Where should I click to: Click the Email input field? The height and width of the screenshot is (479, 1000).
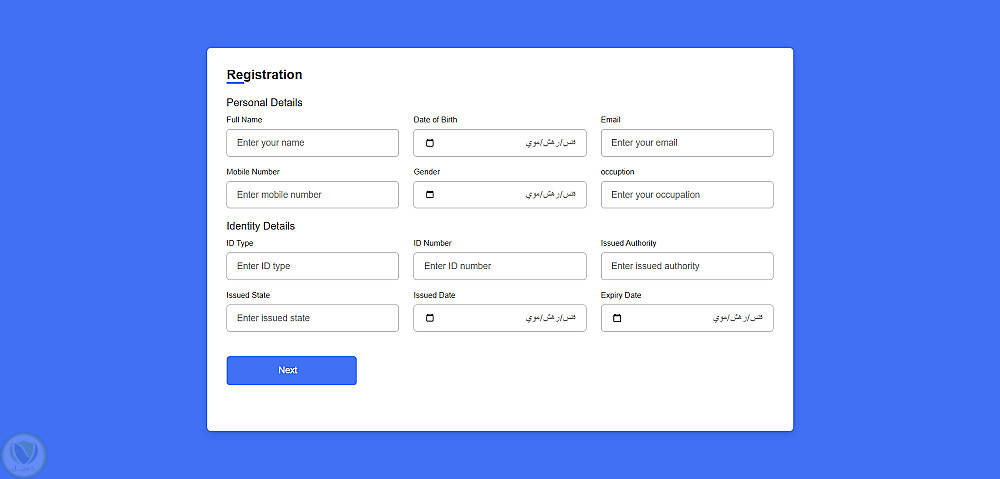pos(687,143)
